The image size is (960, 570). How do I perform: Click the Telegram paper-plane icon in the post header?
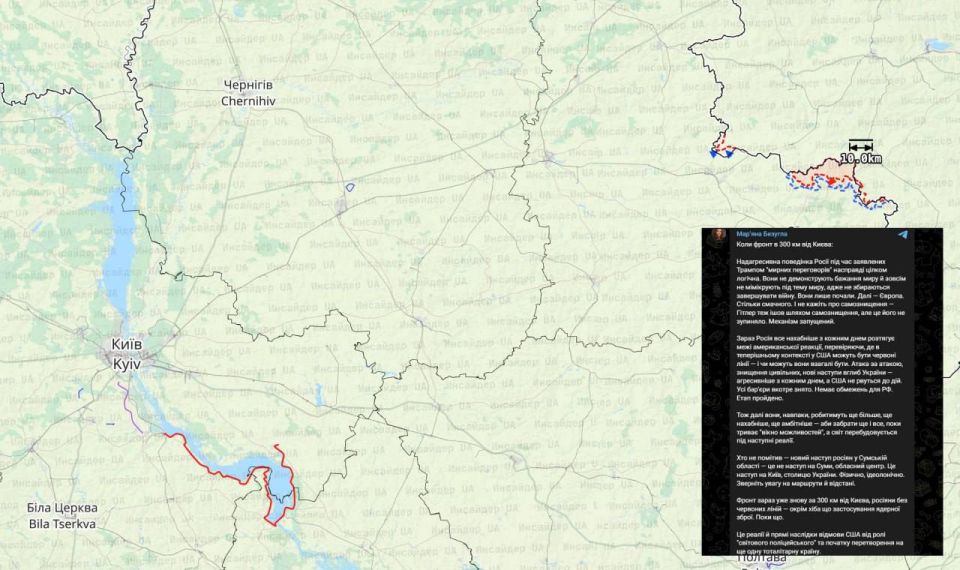(x=903, y=234)
